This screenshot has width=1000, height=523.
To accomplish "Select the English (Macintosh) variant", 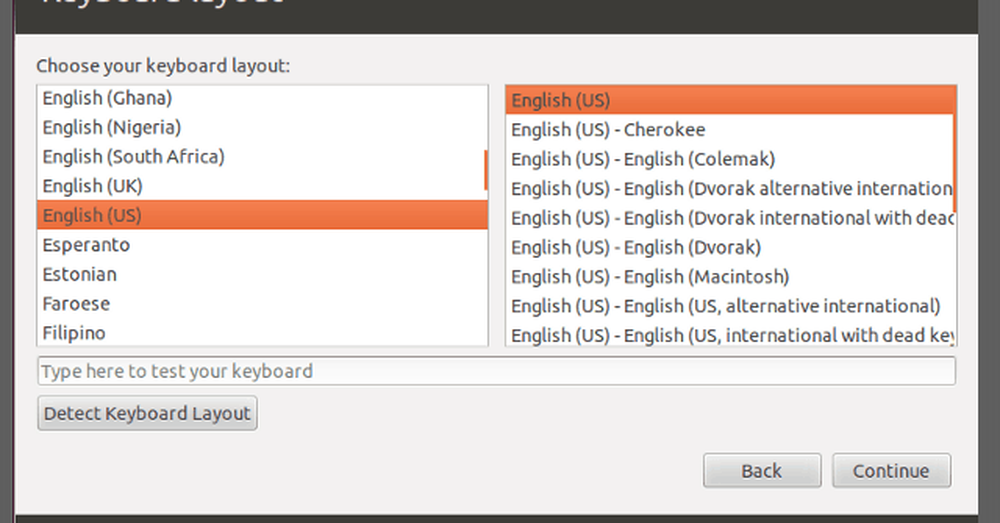I will pos(650,276).
